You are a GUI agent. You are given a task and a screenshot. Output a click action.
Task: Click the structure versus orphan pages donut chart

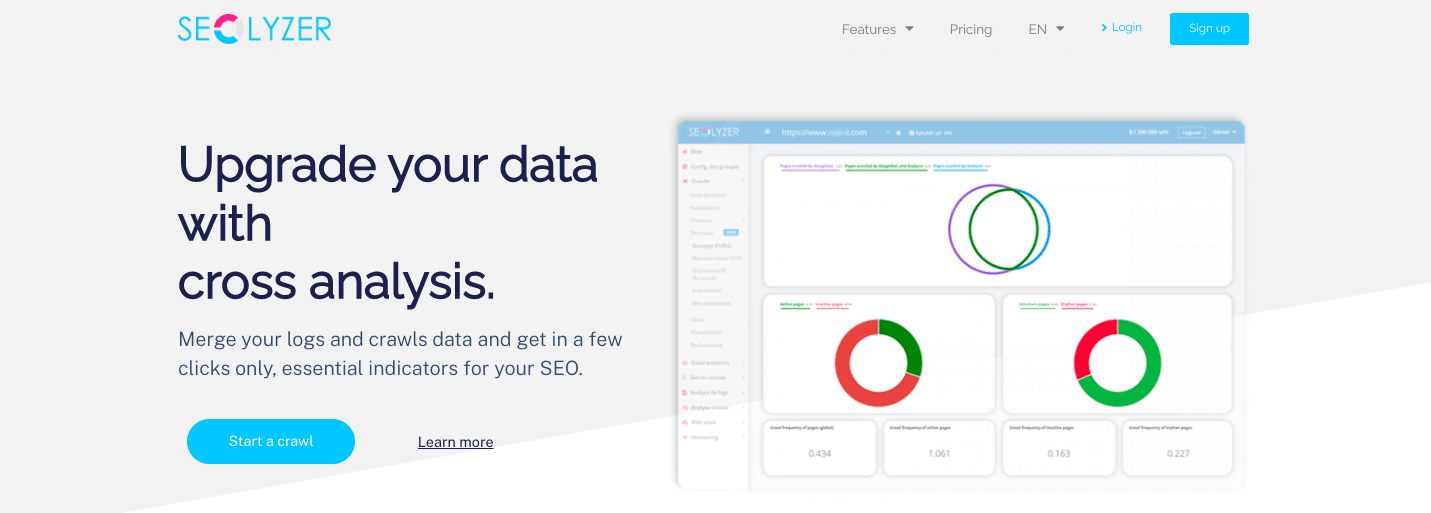[x=1117, y=362]
